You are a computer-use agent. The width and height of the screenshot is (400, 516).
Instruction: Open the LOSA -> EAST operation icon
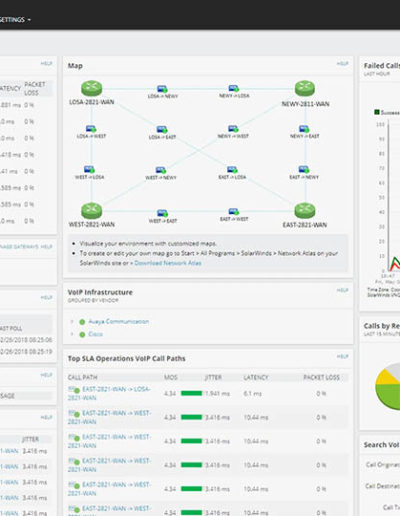[162, 130]
